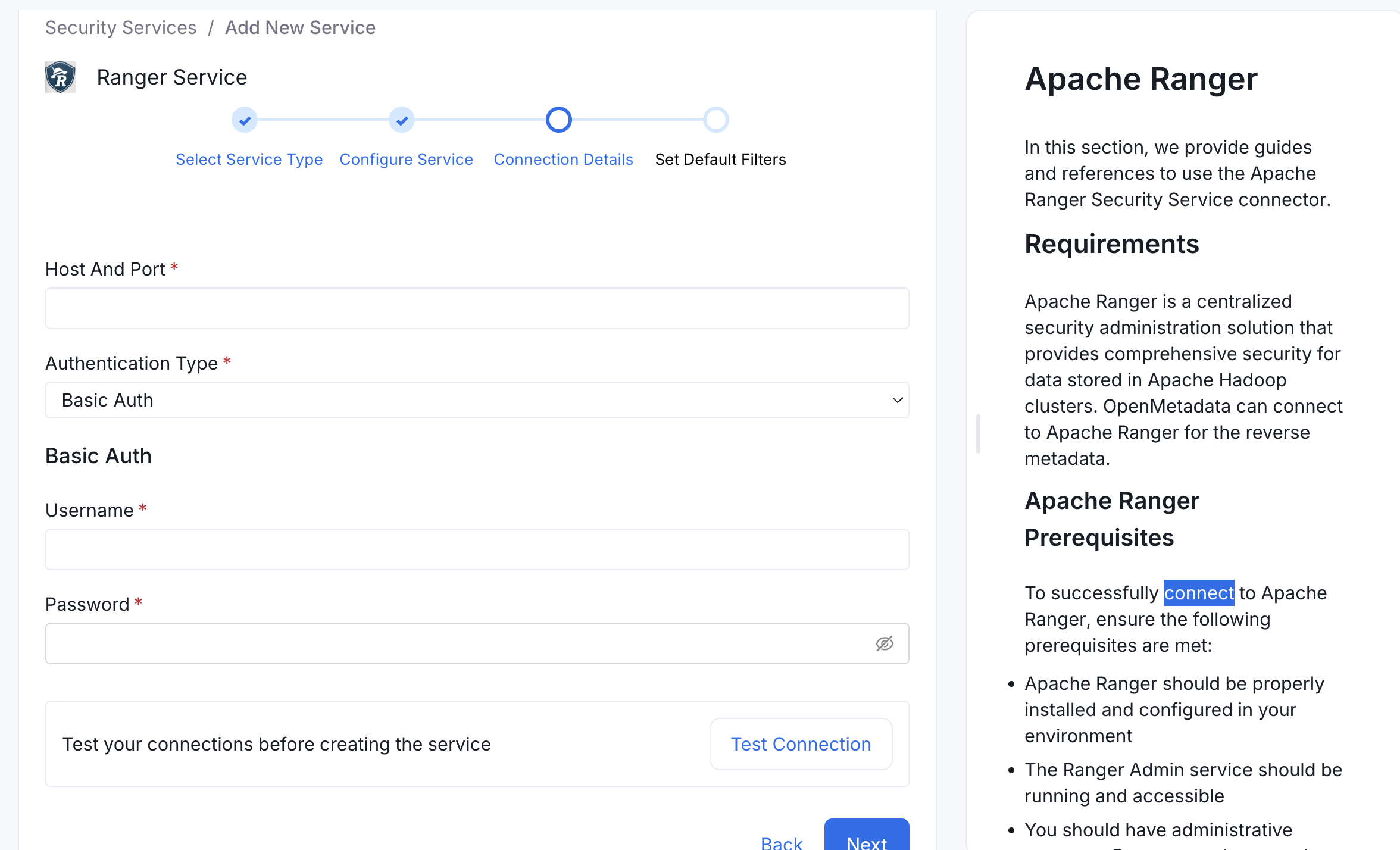
Task: Select the highlighted word connect in the docs panel
Action: coord(1199,593)
